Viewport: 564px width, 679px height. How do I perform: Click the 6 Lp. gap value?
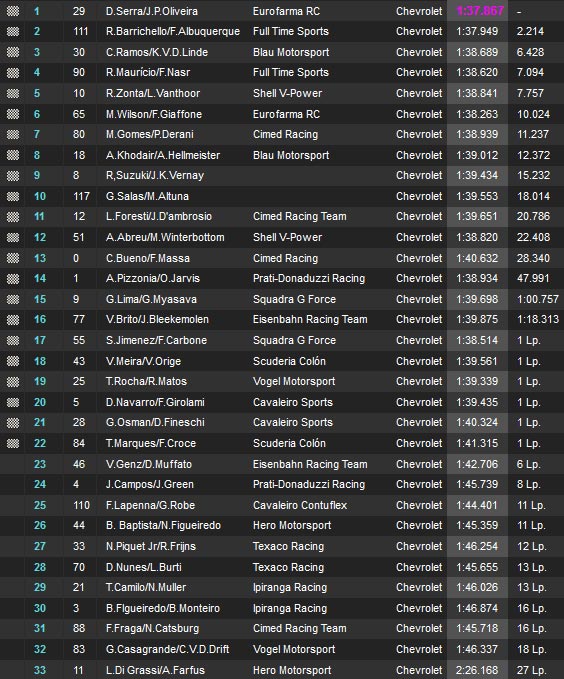click(528, 464)
